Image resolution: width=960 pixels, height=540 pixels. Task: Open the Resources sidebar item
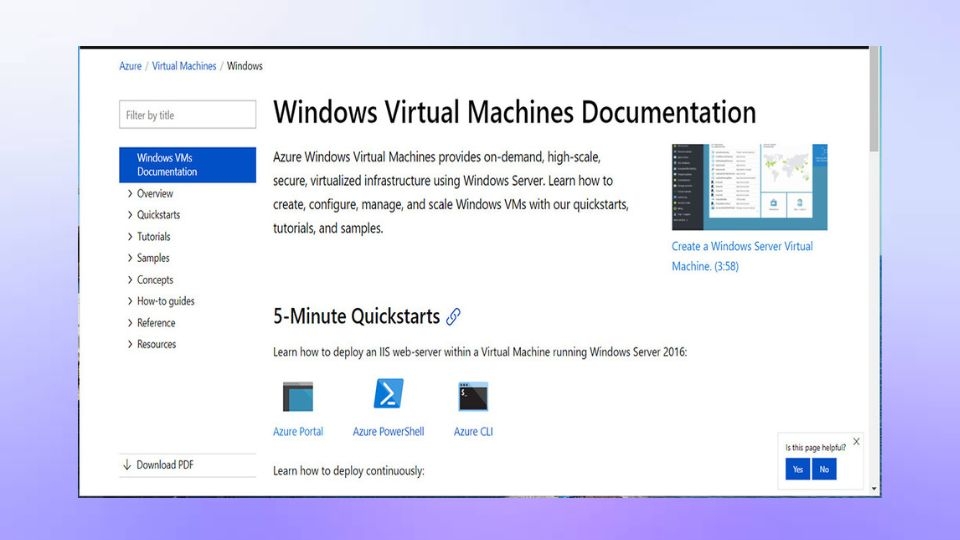pos(156,344)
